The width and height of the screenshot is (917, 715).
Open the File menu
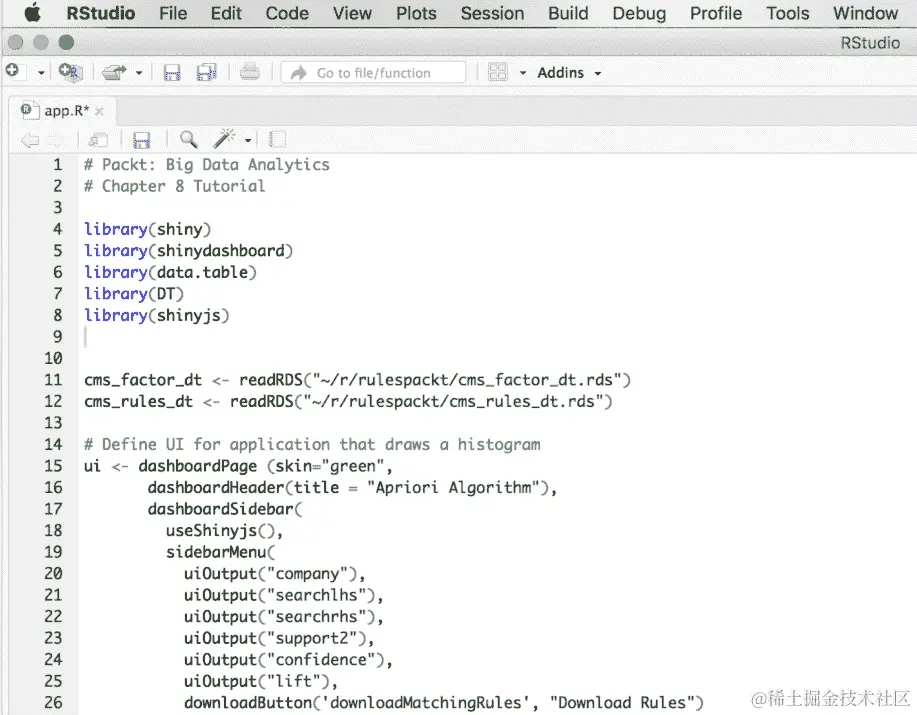[173, 13]
